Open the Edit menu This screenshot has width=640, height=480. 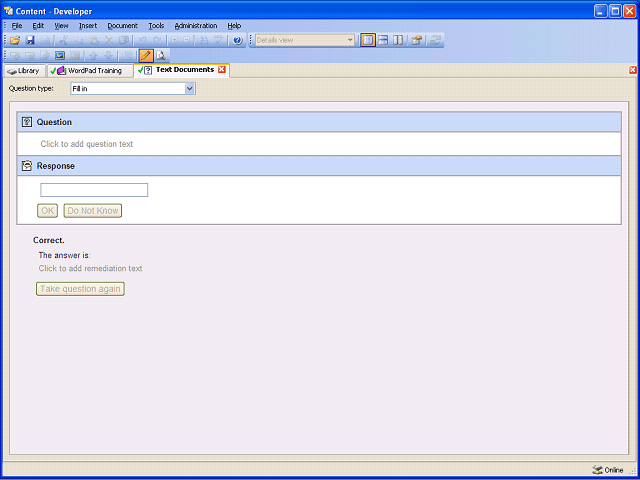point(38,26)
